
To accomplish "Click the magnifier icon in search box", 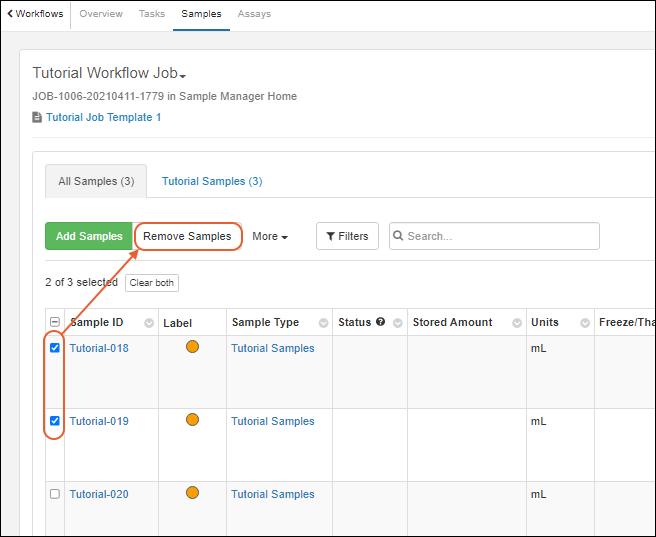I will click(x=399, y=237).
